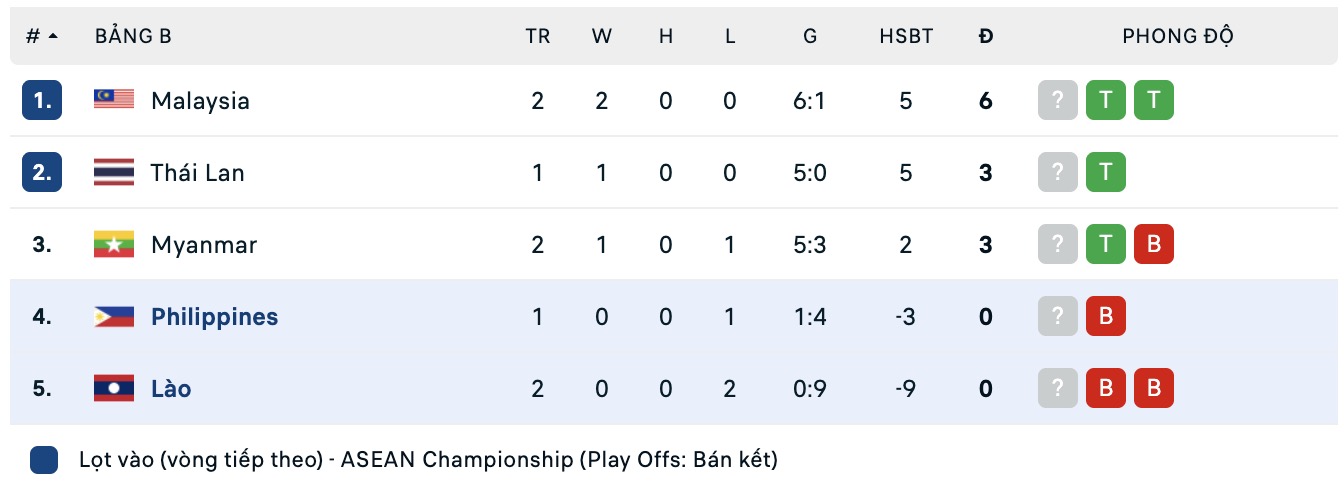1344x496 pixels.
Task: Click the rank 1 blue badge
Action: coord(42,100)
